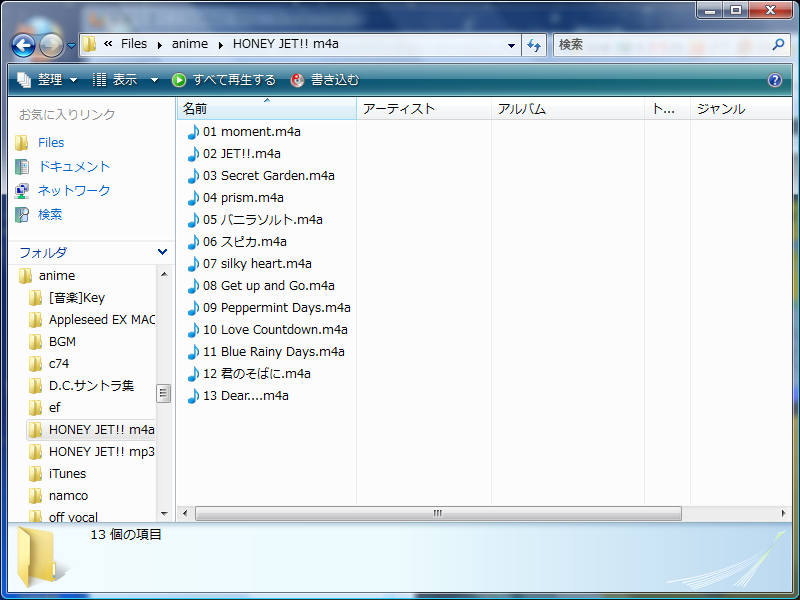The width and height of the screenshot is (800, 600).
Task: Click folder tree scroll down arrow
Action: click(164, 513)
